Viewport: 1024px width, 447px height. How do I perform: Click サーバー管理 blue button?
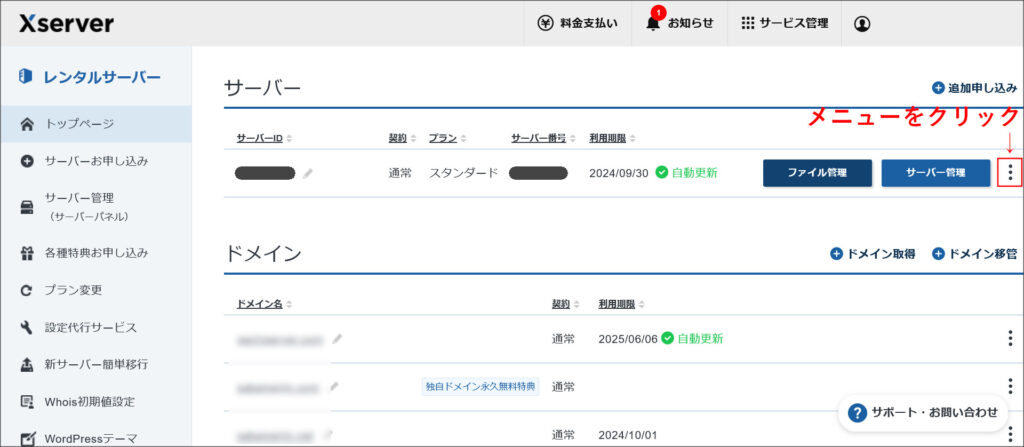coord(935,173)
